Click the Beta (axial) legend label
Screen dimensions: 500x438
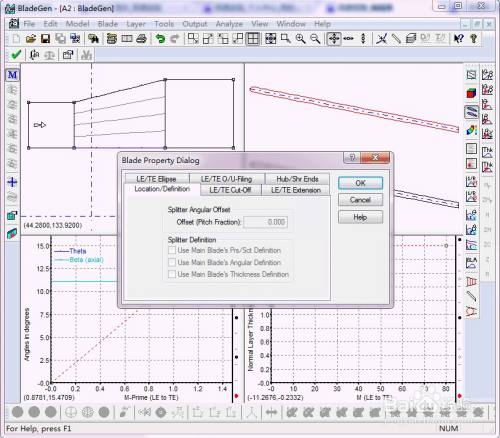tap(87, 260)
